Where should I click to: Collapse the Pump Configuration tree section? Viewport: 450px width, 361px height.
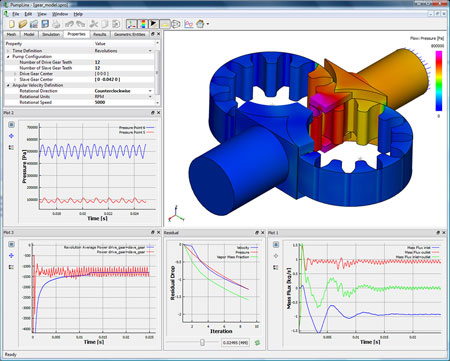pos(8,57)
